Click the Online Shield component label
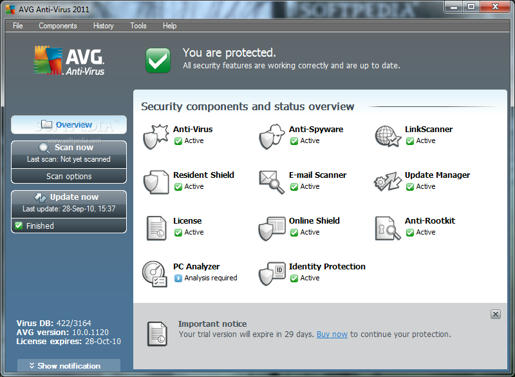515x377 pixels. [314, 221]
